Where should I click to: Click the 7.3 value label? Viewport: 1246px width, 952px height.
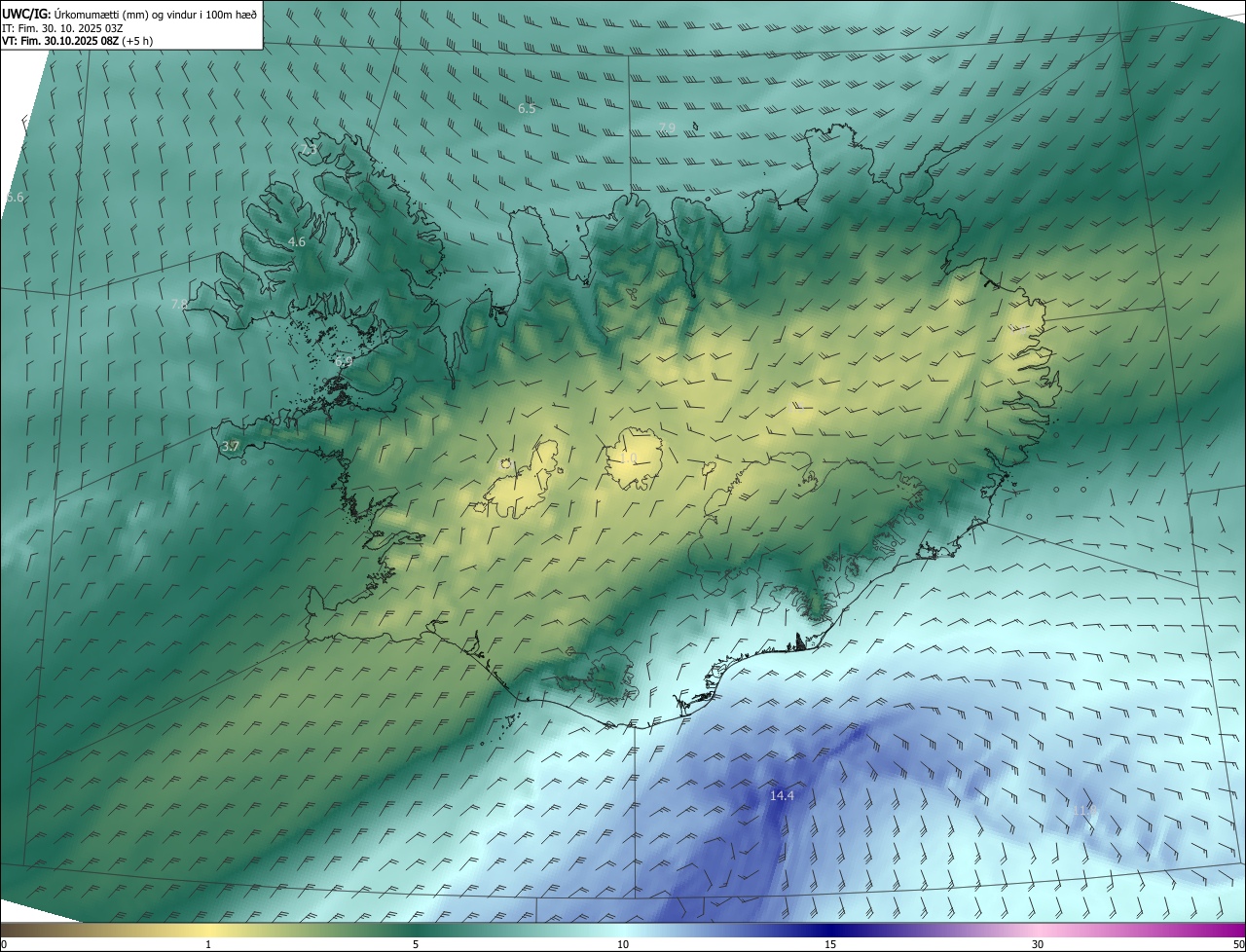[310, 150]
